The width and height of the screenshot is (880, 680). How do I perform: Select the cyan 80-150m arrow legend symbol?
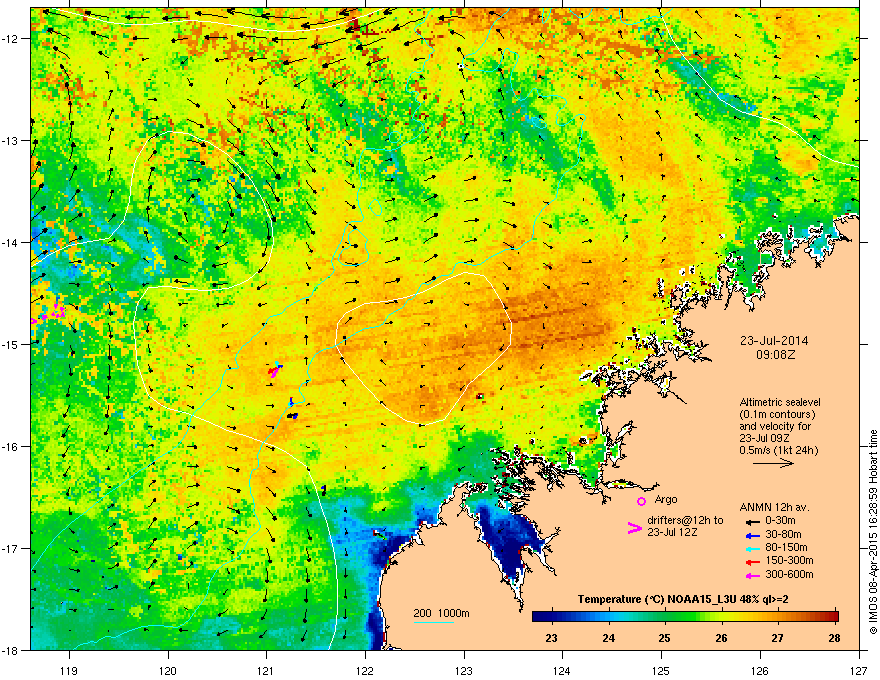point(752,548)
